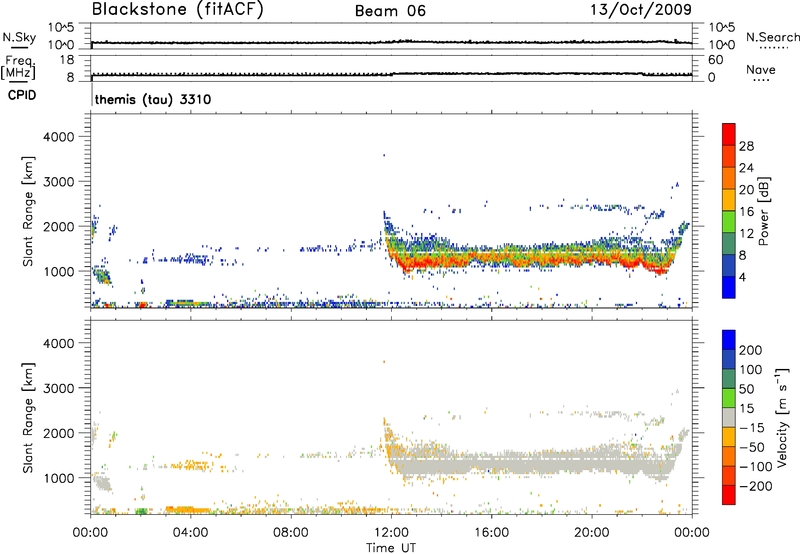Click the '20:00' time axis label
The width and height of the screenshot is (800, 554).
[x=591, y=532]
